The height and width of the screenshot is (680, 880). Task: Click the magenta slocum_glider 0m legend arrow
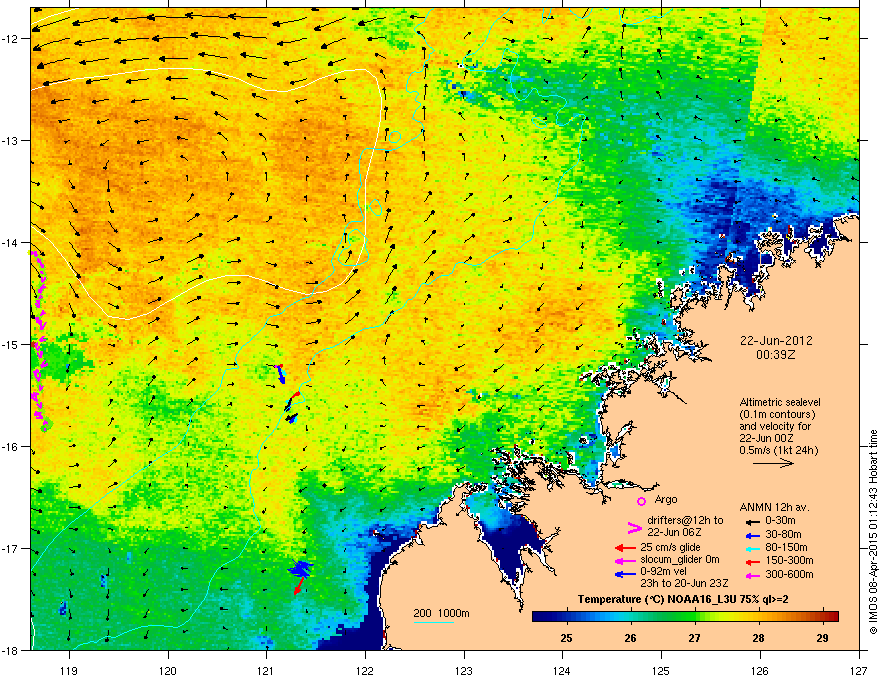click(x=625, y=560)
